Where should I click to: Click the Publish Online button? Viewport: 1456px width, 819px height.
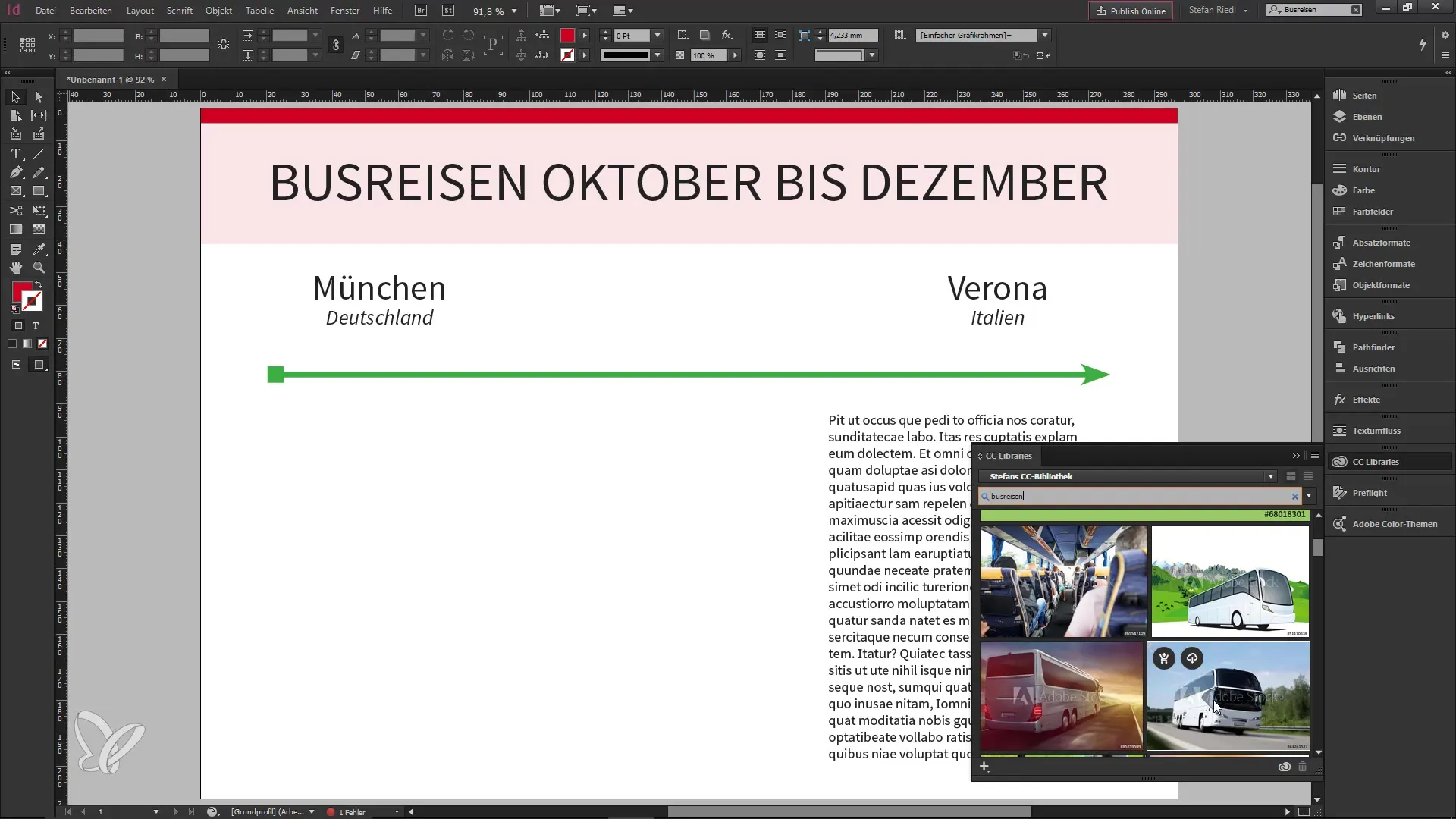coord(1131,11)
